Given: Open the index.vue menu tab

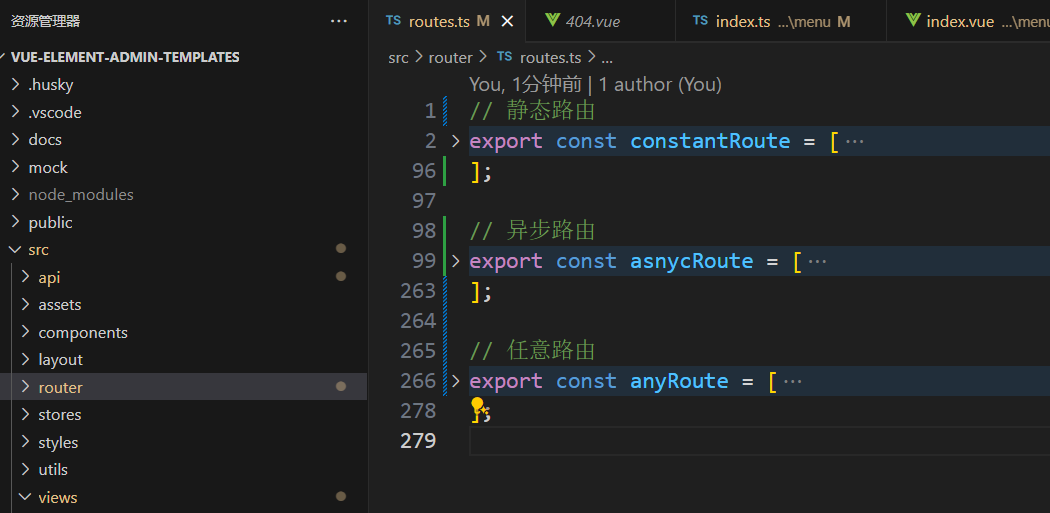Looking at the screenshot, I should 975,21.
